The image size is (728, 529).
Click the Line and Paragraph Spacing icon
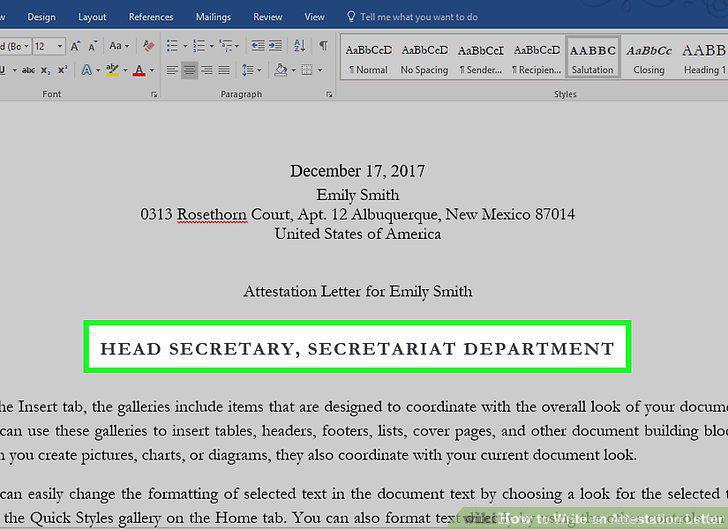coord(248,70)
